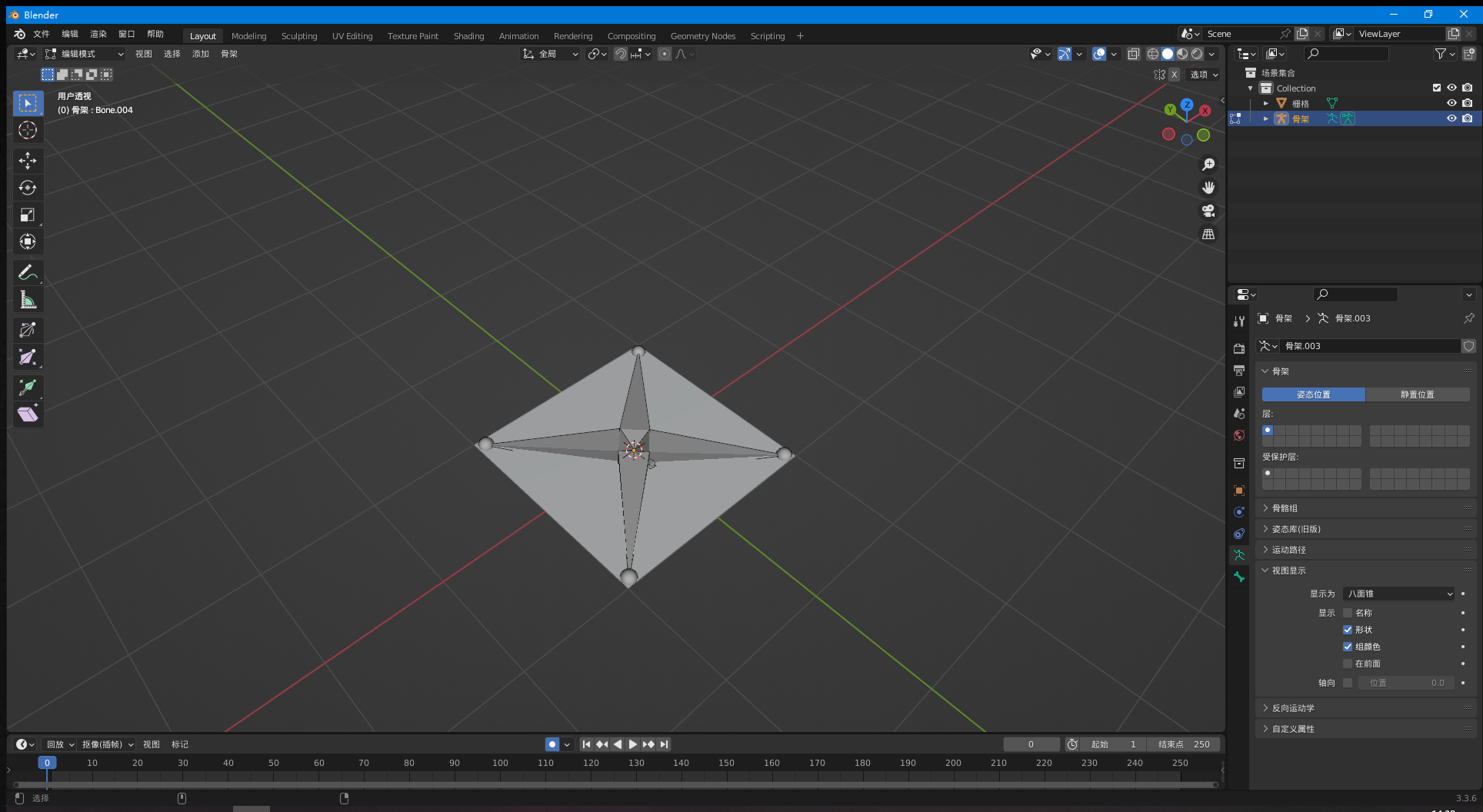Click the 静置位置 button
1483x812 pixels.
[x=1417, y=394]
